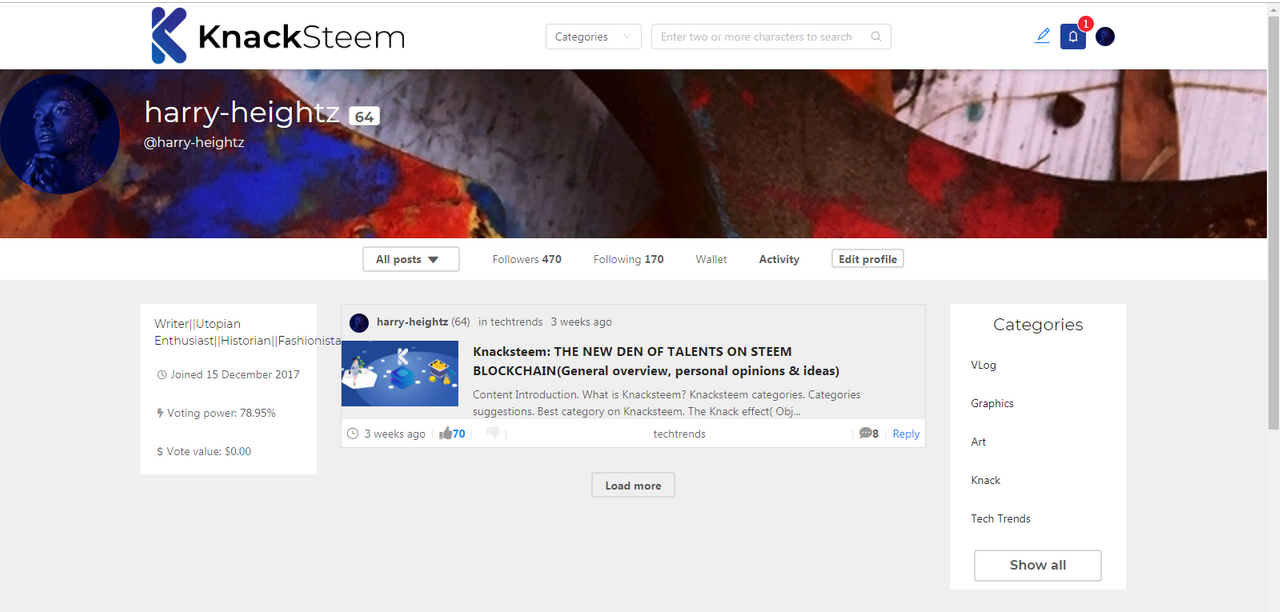Open the 'in techtrends' category link in post header
This screenshot has width=1280, height=612.
click(510, 322)
